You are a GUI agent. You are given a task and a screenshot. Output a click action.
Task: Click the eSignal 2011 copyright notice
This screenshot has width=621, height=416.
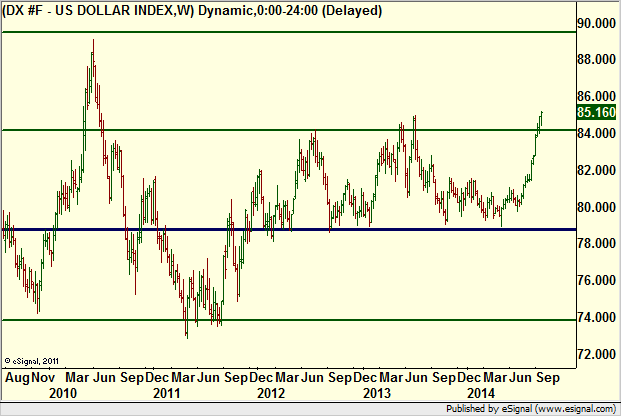[x=32, y=361]
